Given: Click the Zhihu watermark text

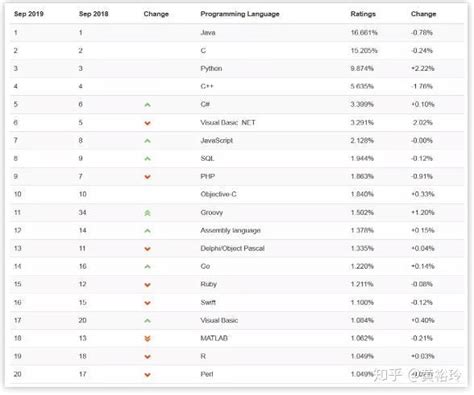Looking at the screenshot, I should coord(417,375).
